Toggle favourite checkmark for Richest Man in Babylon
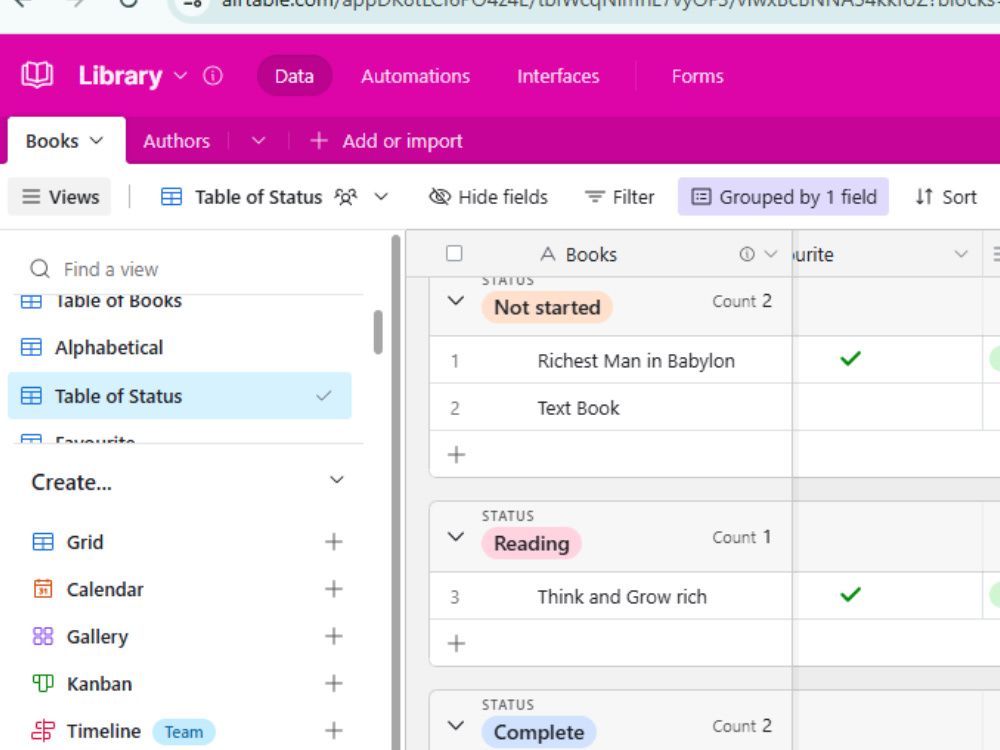The width and height of the screenshot is (1000, 750). click(x=851, y=359)
